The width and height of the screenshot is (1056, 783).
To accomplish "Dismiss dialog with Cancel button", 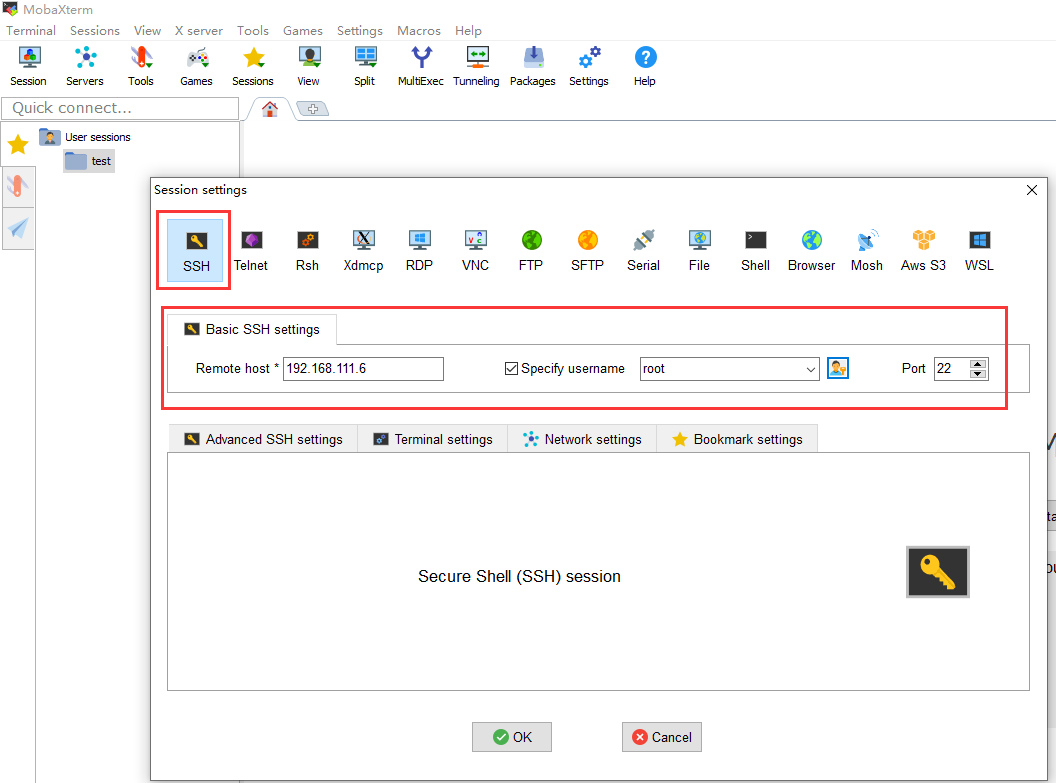I will 662,737.
